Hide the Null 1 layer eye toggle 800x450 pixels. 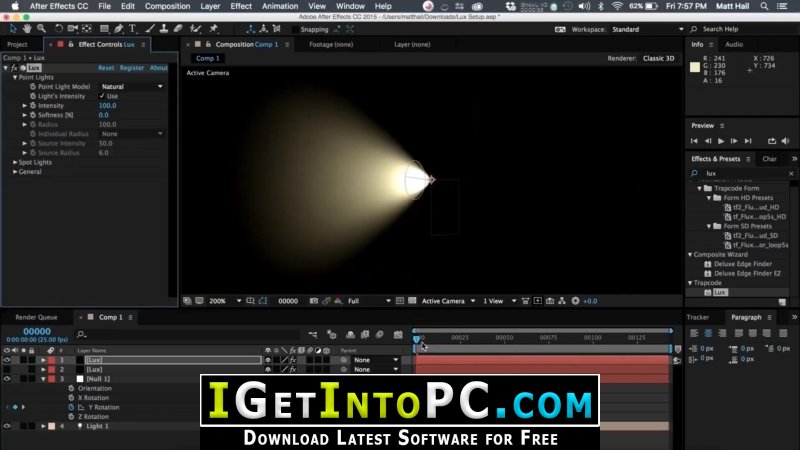[x=7, y=379]
